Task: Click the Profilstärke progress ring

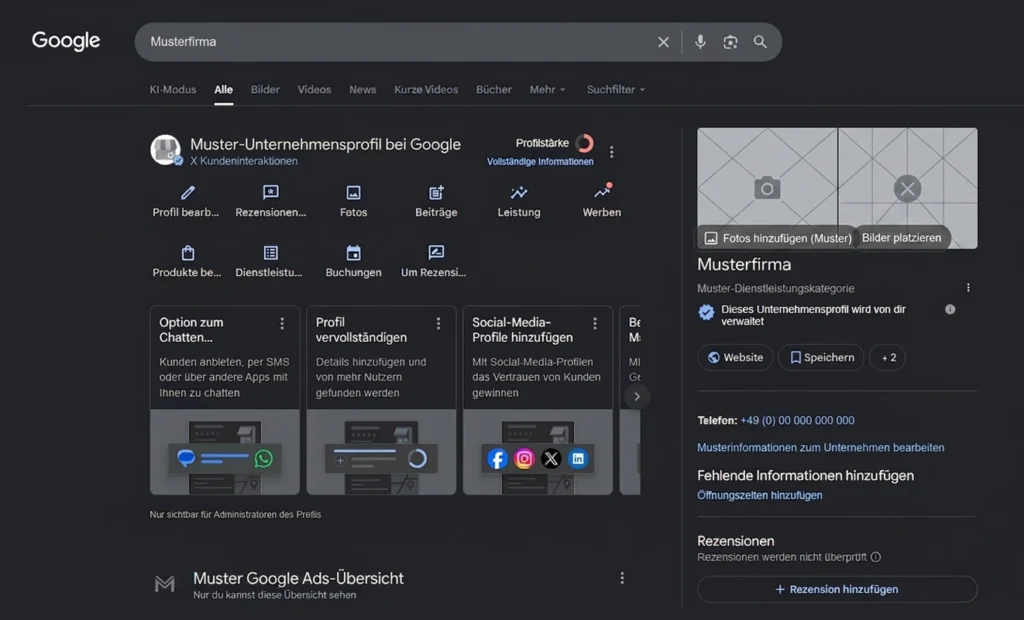Action: [584, 143]
